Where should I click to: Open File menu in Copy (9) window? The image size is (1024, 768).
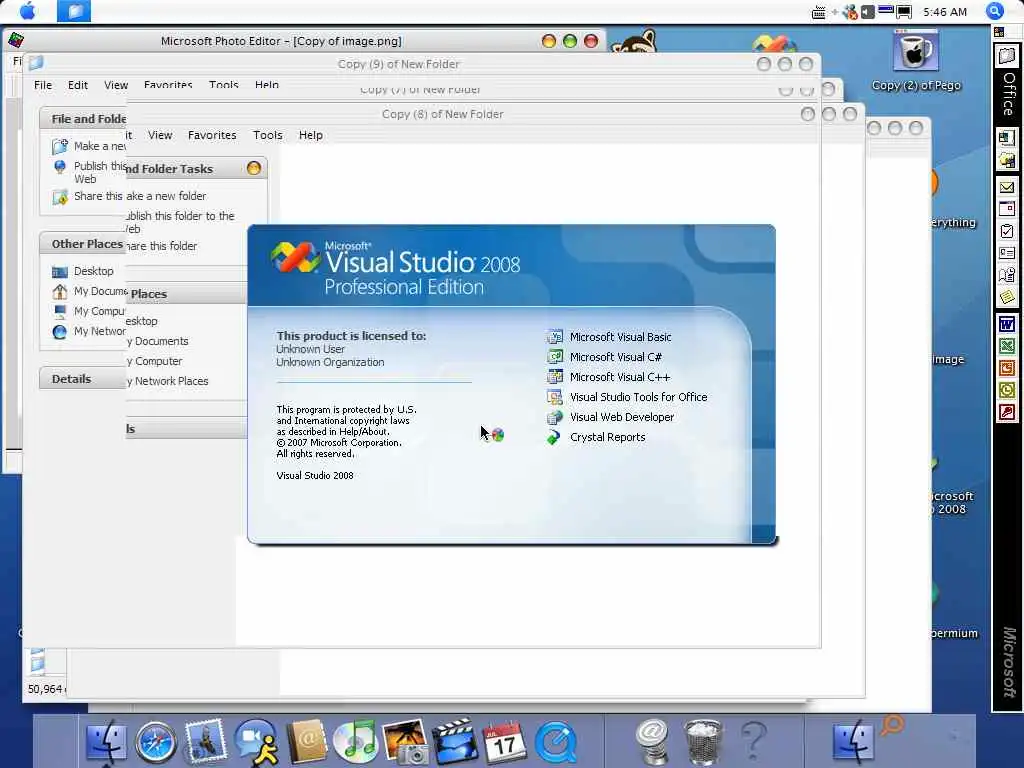[43, 85]
